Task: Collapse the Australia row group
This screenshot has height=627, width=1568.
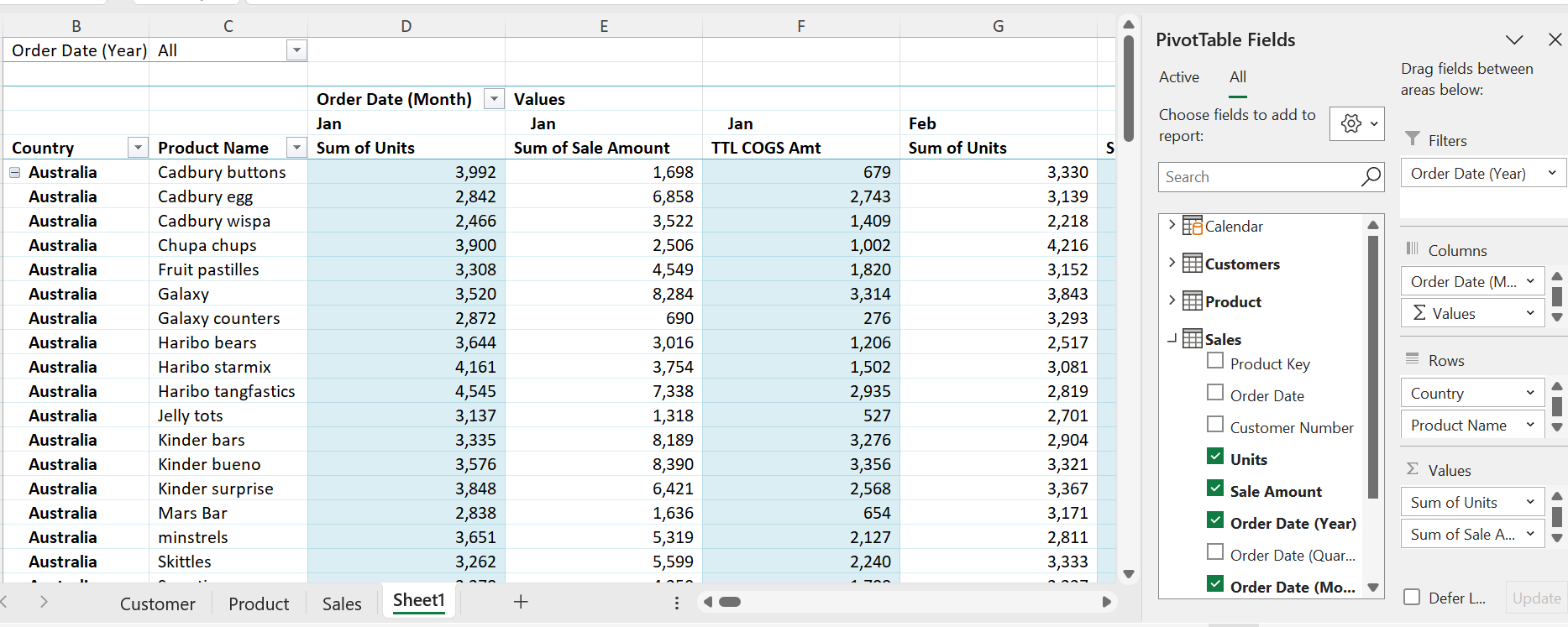Action: pyautogui.click(x=15, y=172)
